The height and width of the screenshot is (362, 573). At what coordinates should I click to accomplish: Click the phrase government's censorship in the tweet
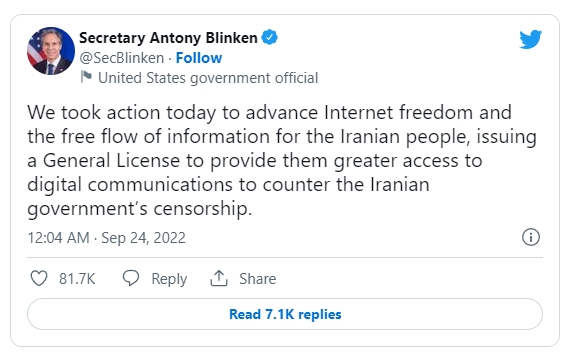tap(140, 209)
